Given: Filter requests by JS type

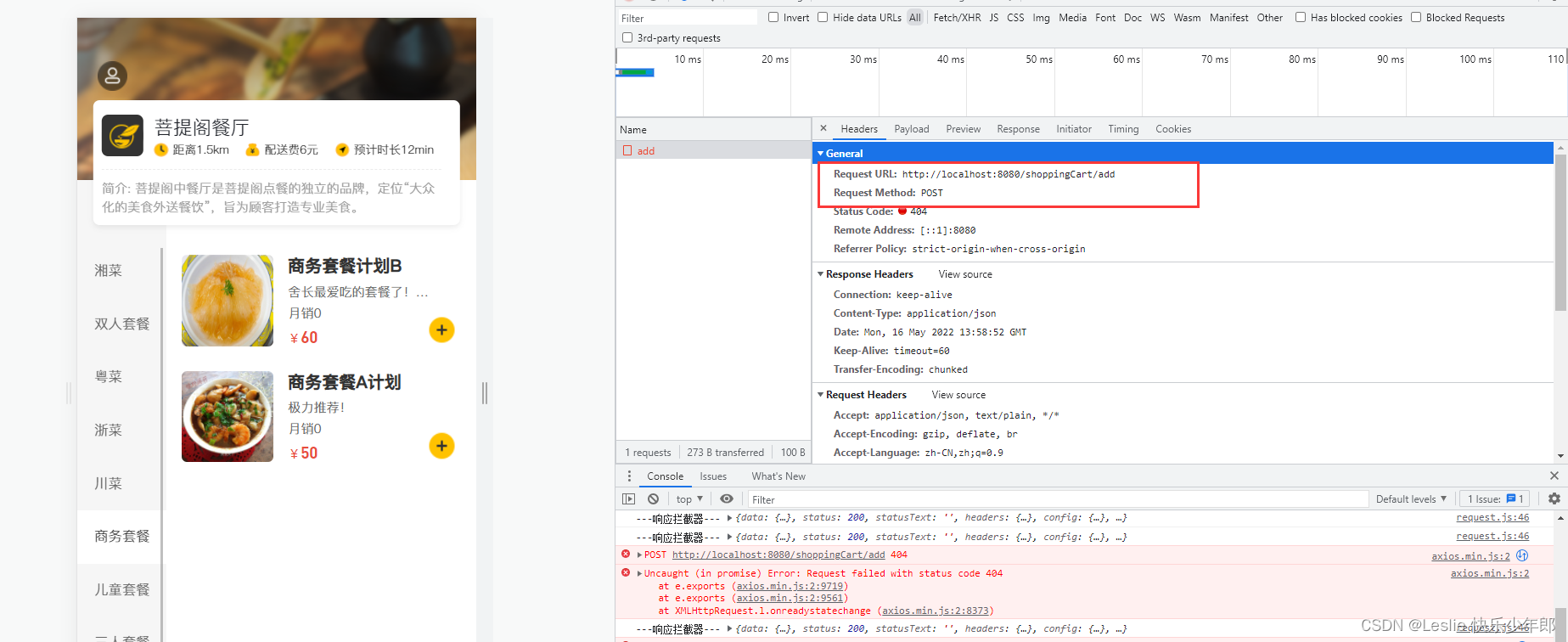Looking at the screenshot, I should 993,17.
